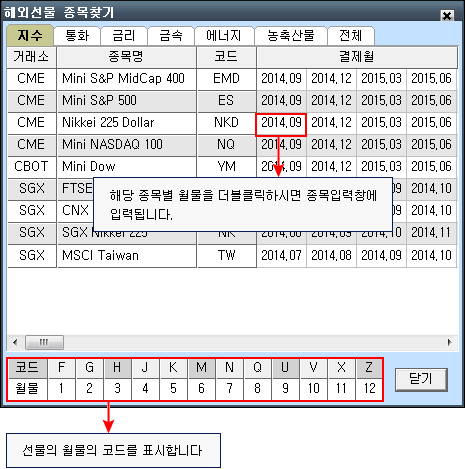Click the 거래소 column header
Viewport: 465px width, 469px height.
click(31, 57)
